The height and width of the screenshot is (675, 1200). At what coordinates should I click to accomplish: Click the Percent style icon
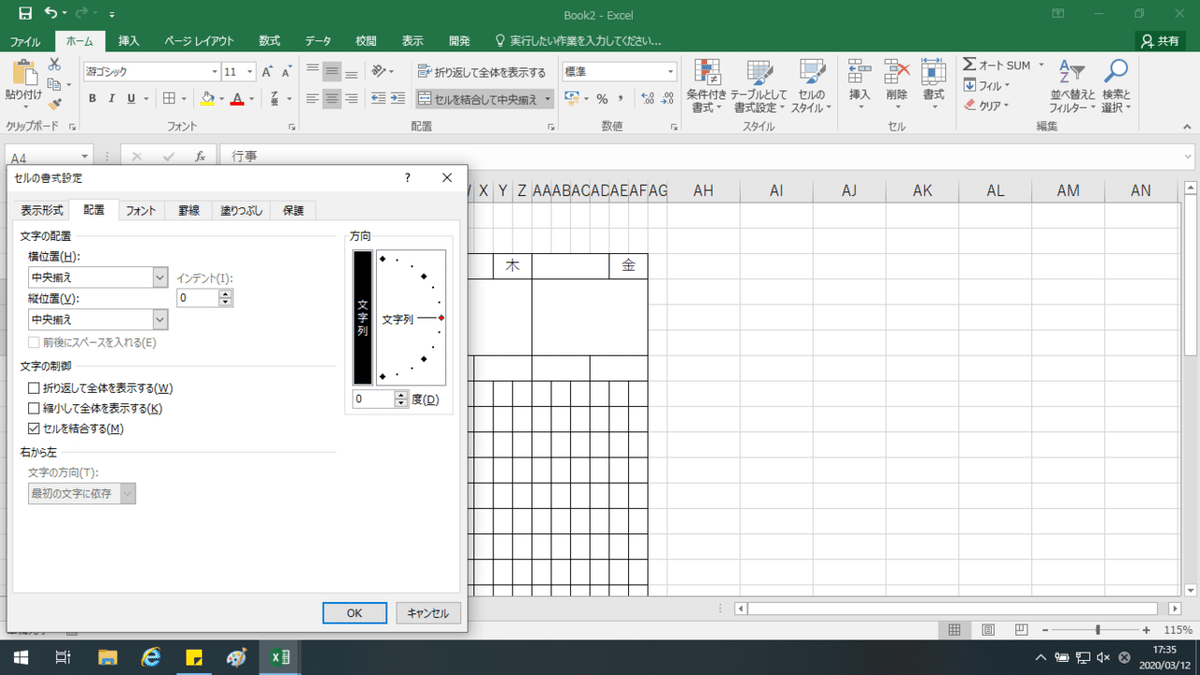coord(602,98)
